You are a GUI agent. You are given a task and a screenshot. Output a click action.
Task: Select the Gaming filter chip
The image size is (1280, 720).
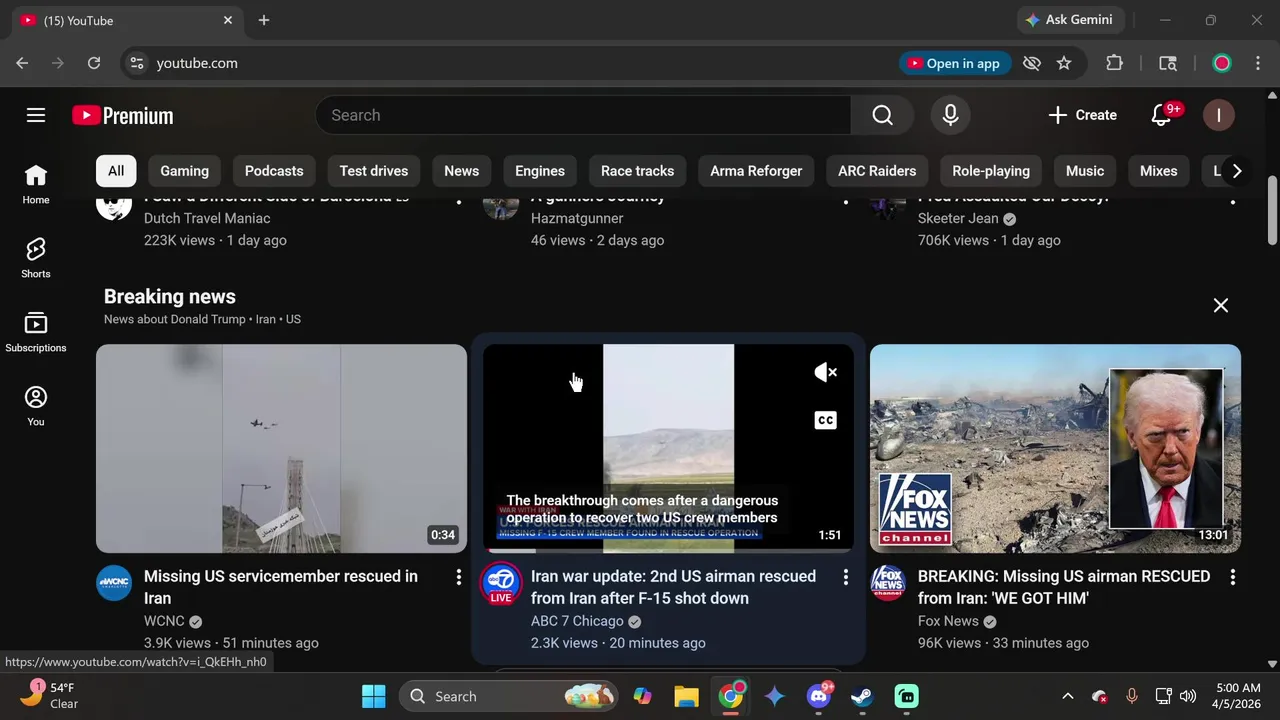[x=185, y=171]
